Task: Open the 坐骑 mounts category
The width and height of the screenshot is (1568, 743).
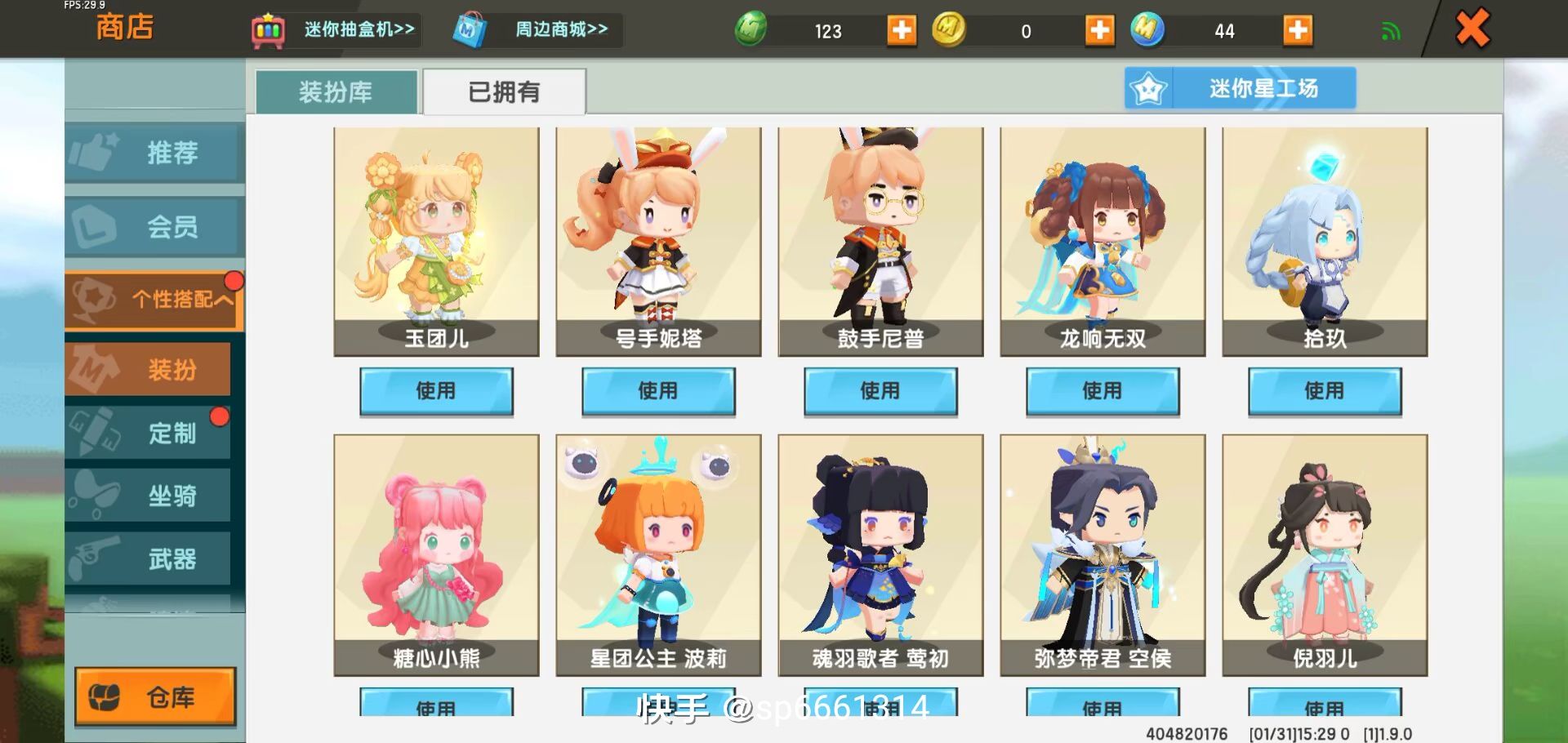Action: (148, 496)
